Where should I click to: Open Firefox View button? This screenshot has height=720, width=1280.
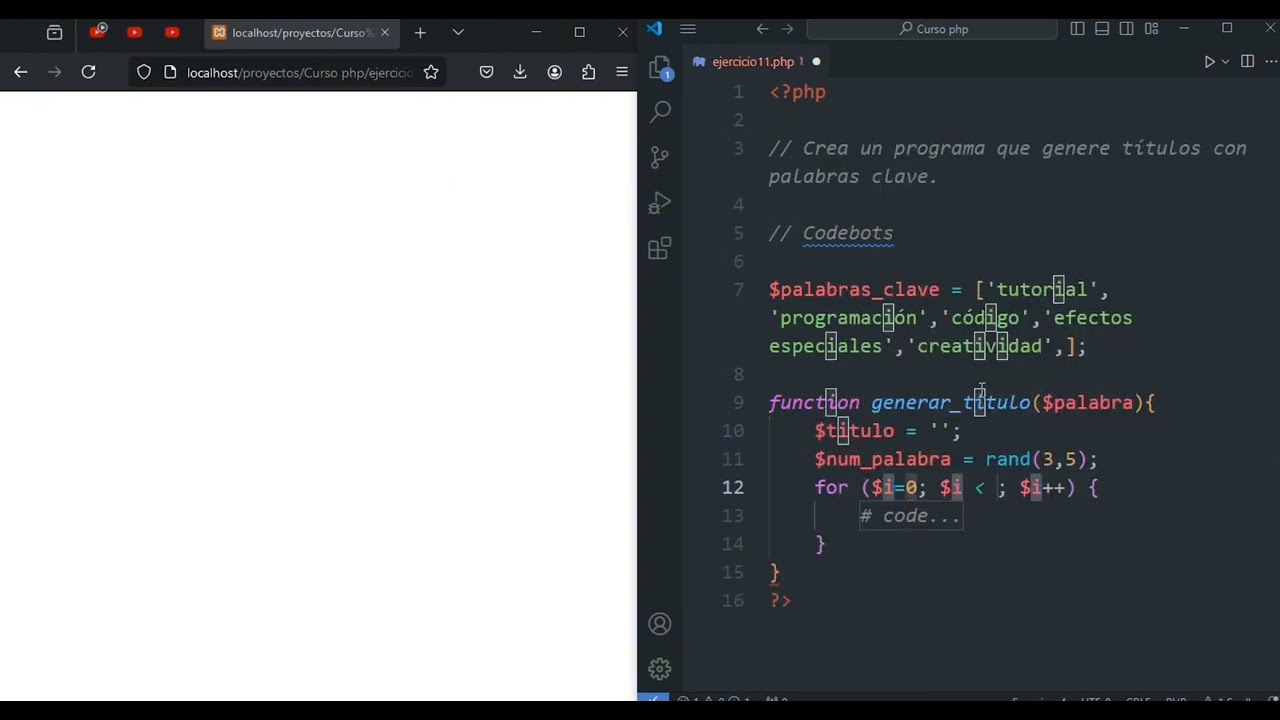click(55, 33)
